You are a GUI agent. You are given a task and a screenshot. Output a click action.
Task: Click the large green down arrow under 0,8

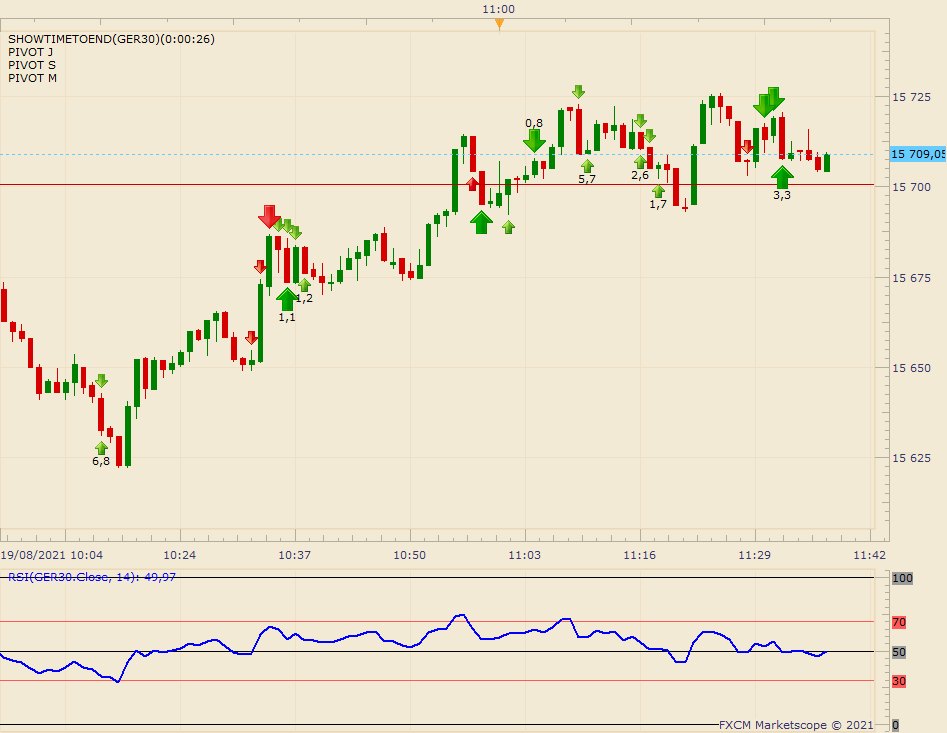pos(534,141)
